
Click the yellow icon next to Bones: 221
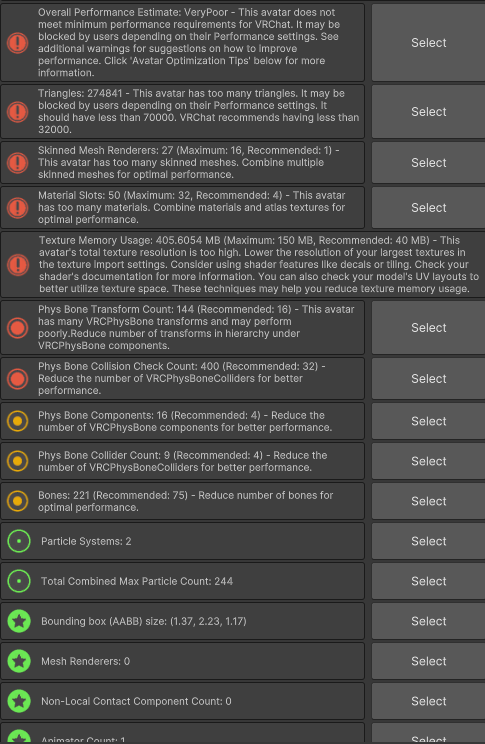(18, 501)
